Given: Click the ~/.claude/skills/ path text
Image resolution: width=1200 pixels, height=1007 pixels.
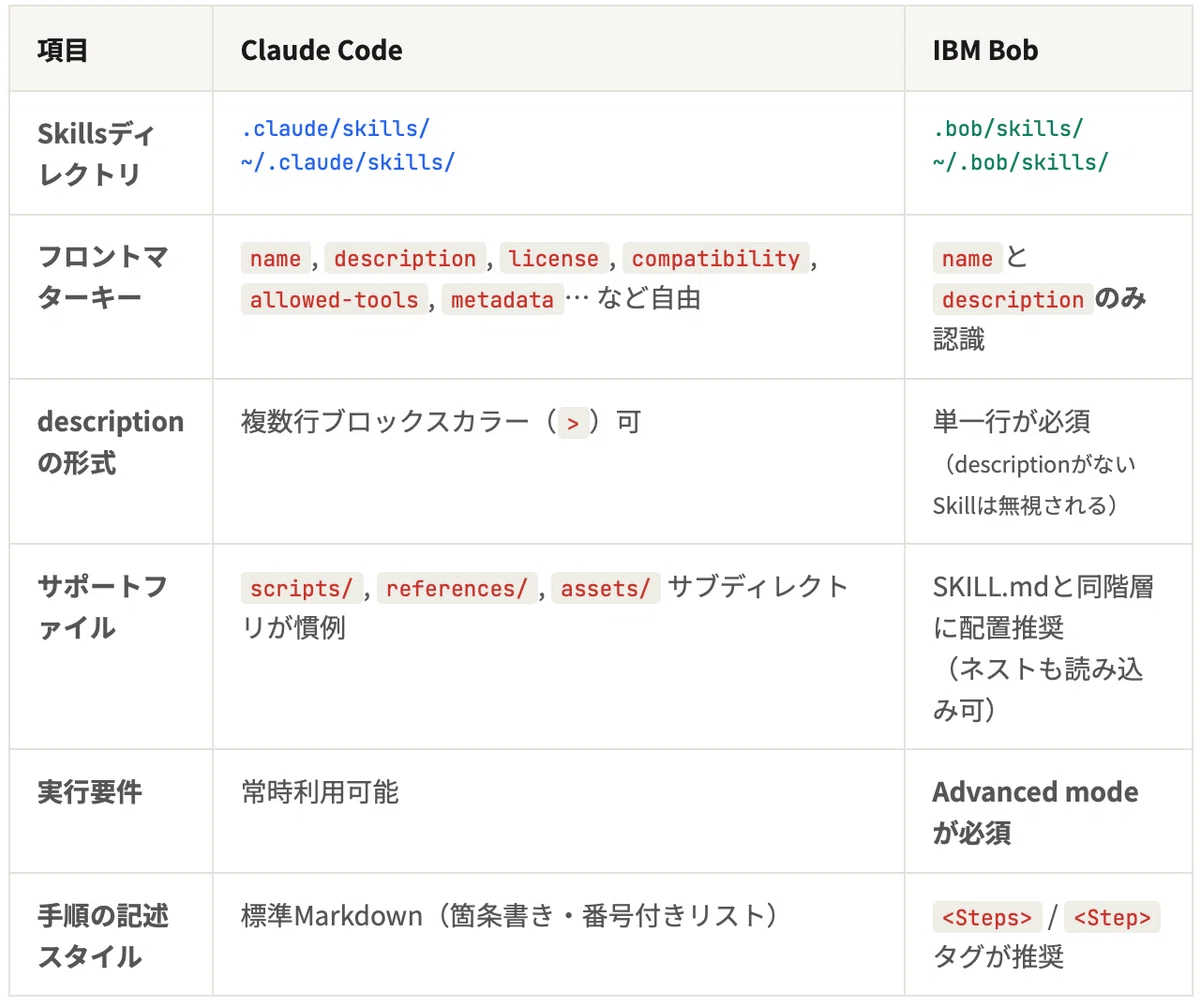Looking at the screenshot, I should coord(348,161).
